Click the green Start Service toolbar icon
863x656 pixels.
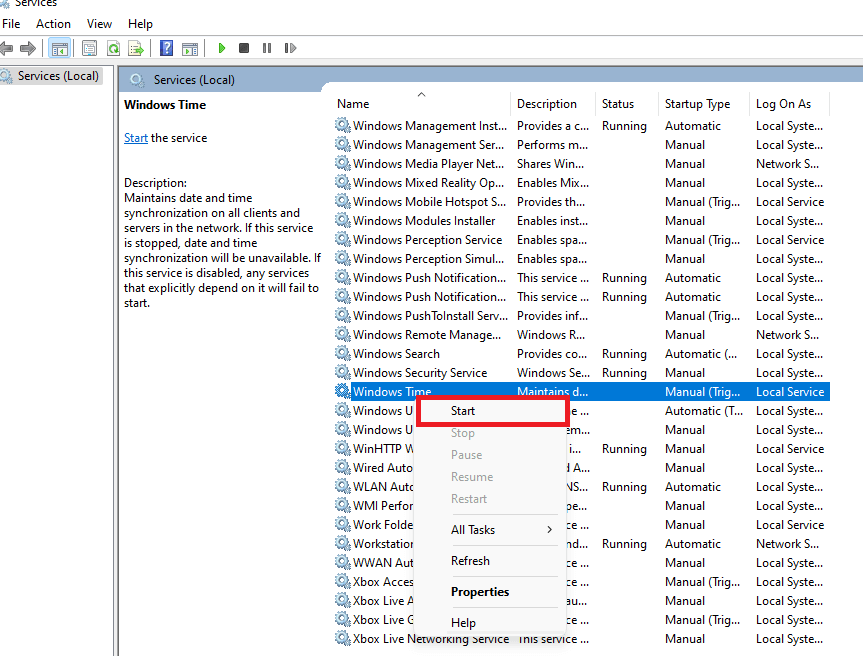pos(221,48)
